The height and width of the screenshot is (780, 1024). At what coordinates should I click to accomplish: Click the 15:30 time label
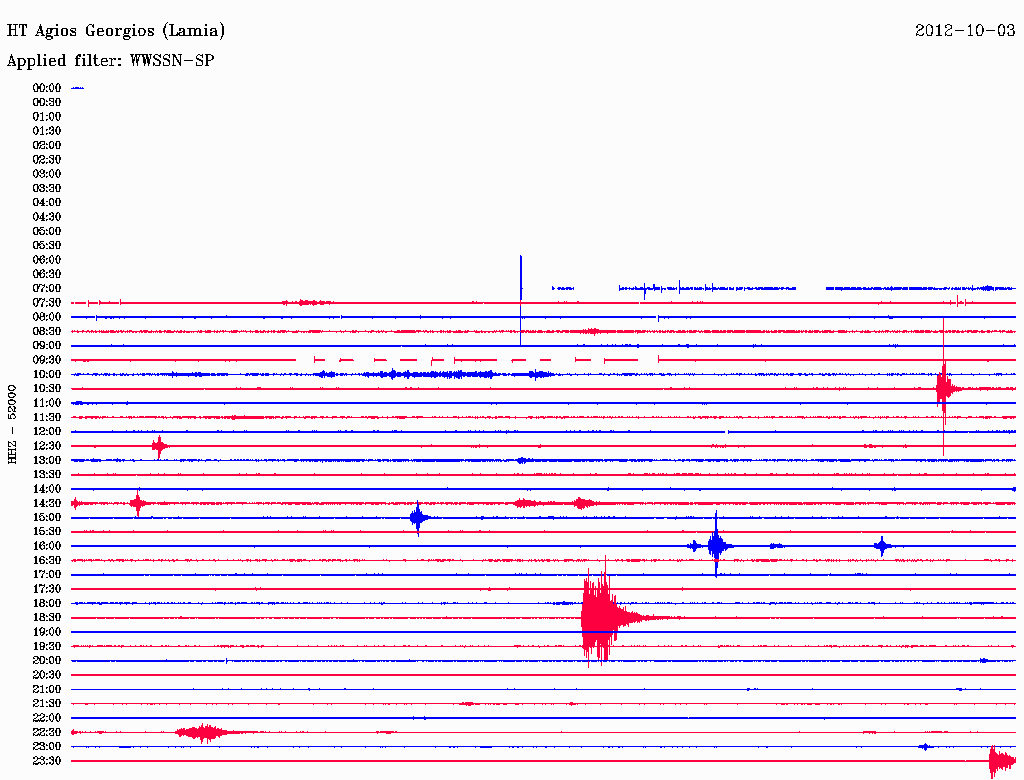pos(47,532)
